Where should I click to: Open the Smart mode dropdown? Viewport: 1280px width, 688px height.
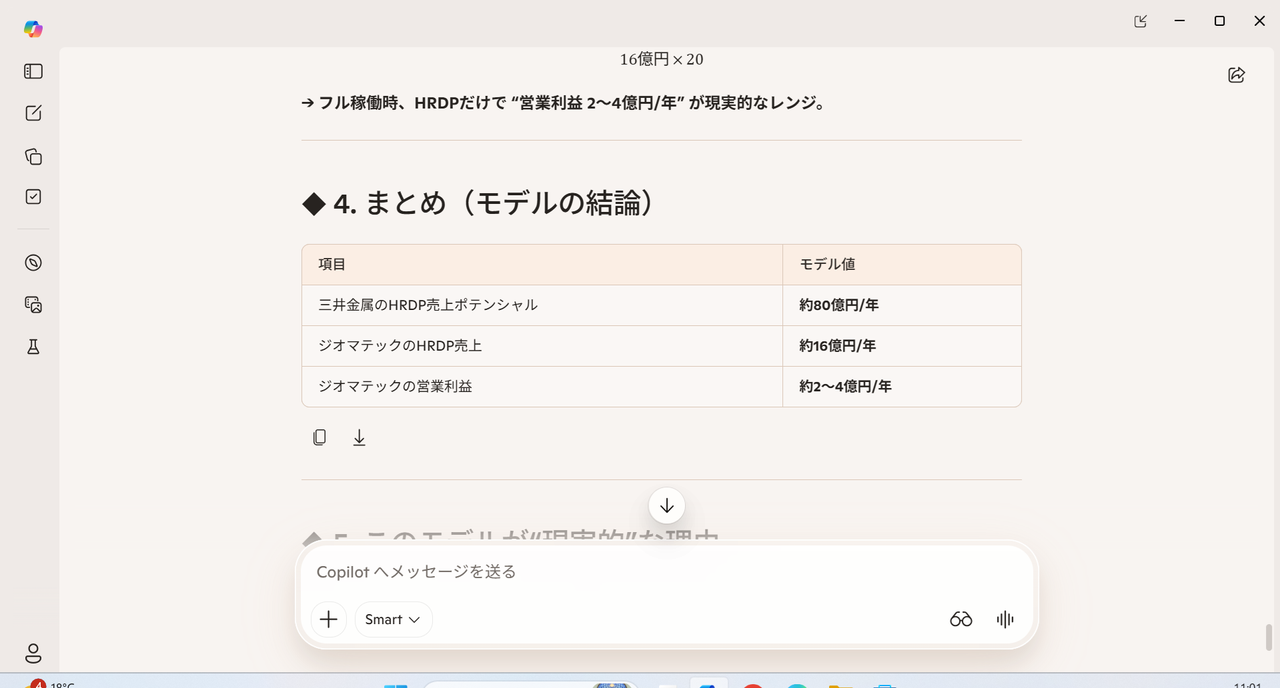pos(393,619)
